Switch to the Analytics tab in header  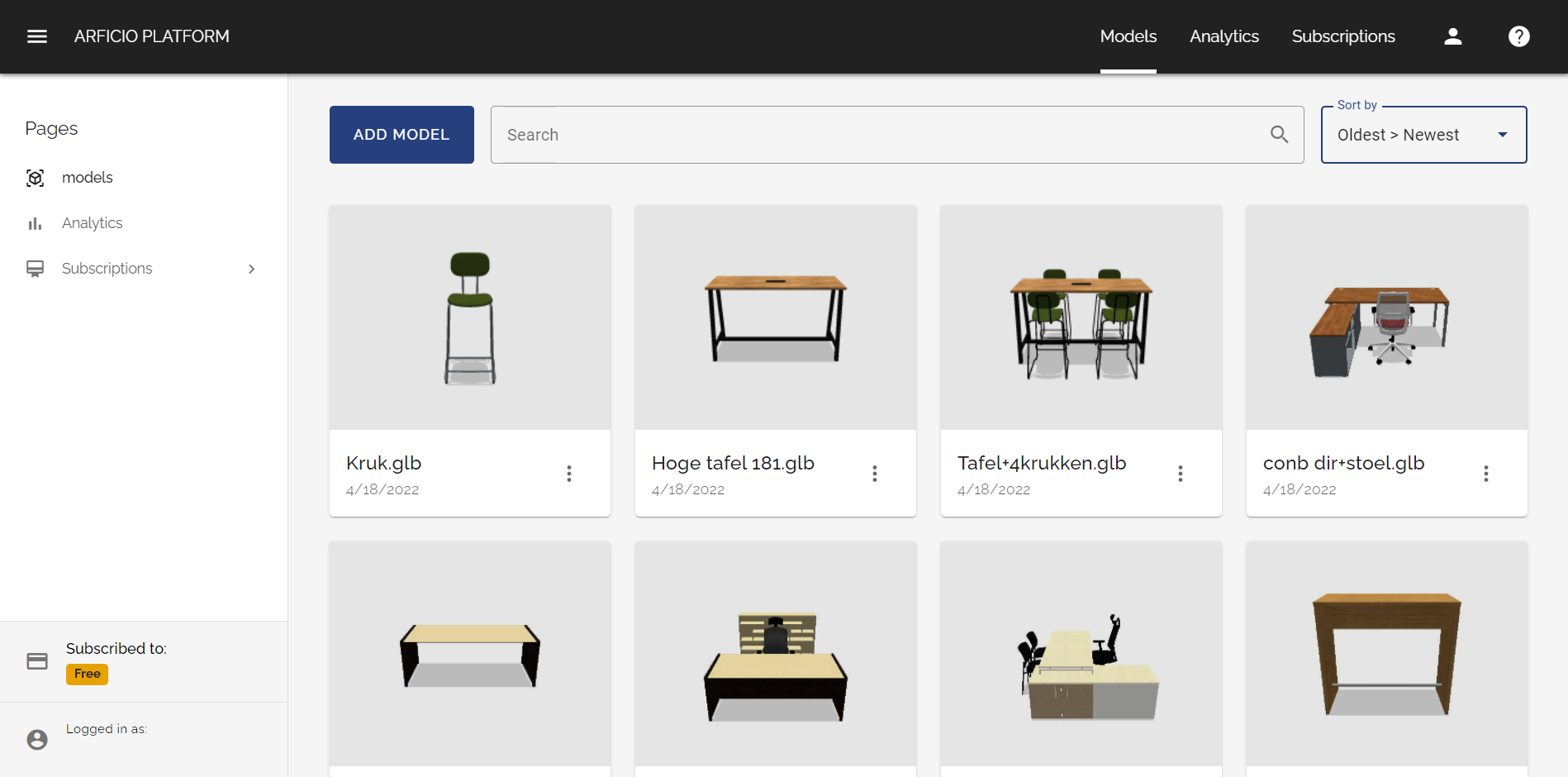point(1224,36)
